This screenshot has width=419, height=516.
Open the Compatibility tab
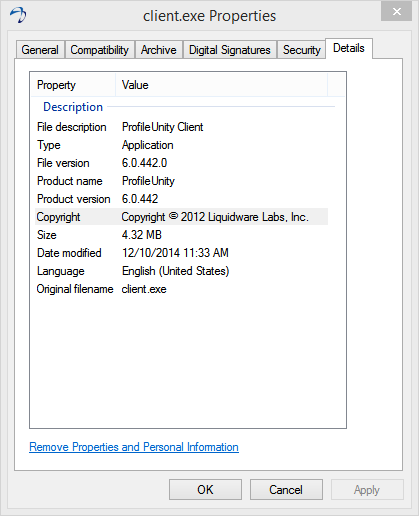[x=100, y=50]
